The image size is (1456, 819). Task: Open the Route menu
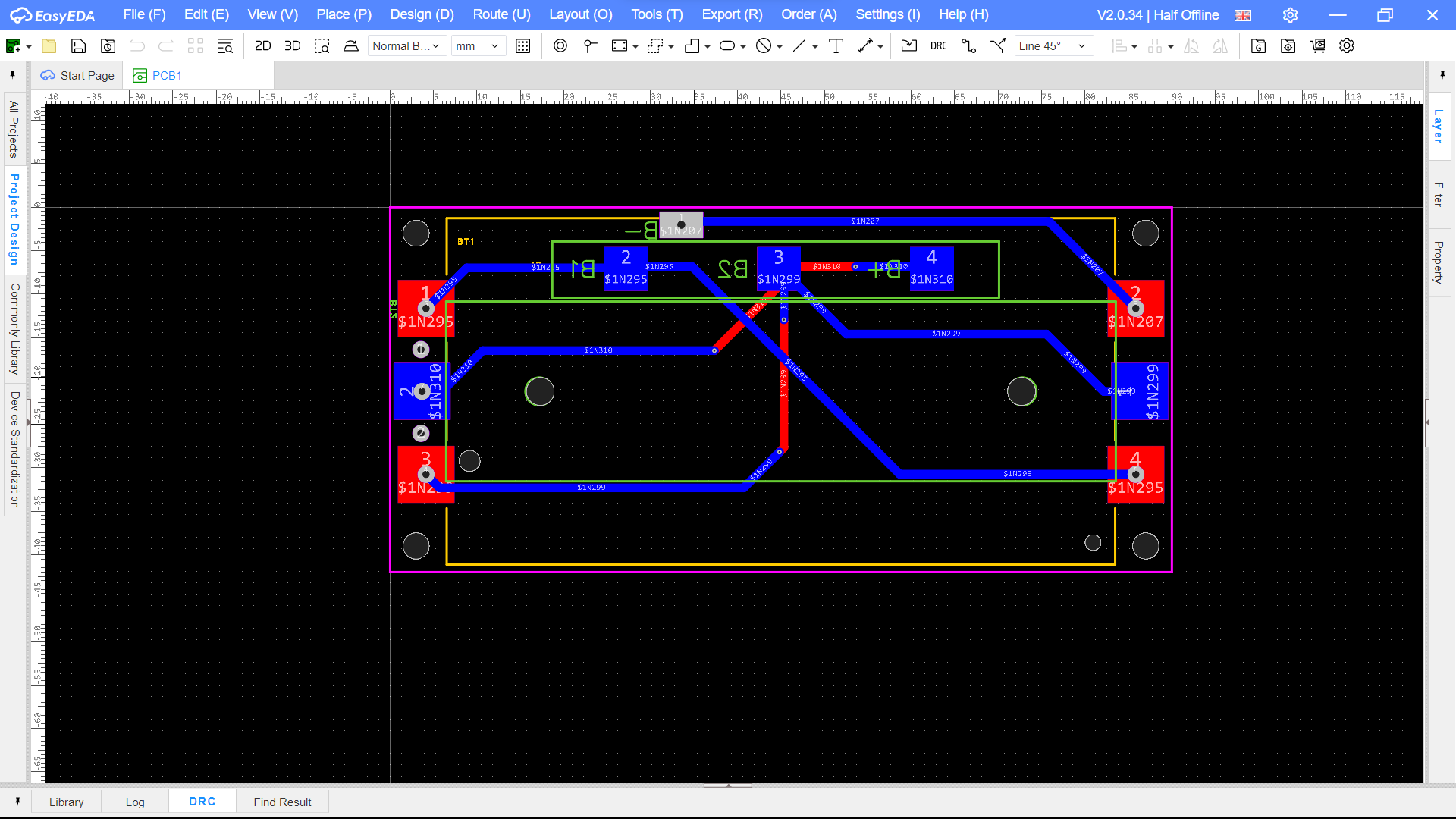pyautogui.click(x=500, y=14)
